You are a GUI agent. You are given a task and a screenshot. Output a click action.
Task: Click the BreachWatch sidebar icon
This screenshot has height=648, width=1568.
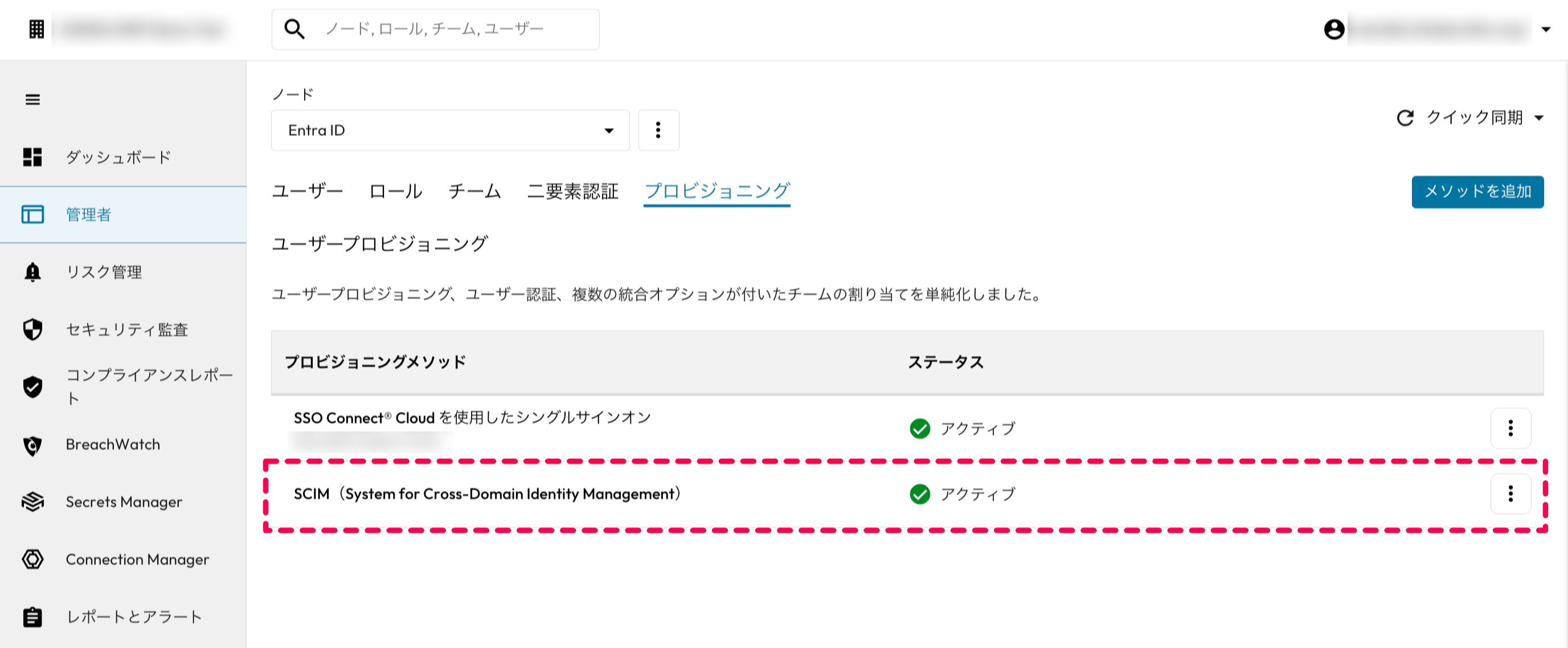click(32, 445)
